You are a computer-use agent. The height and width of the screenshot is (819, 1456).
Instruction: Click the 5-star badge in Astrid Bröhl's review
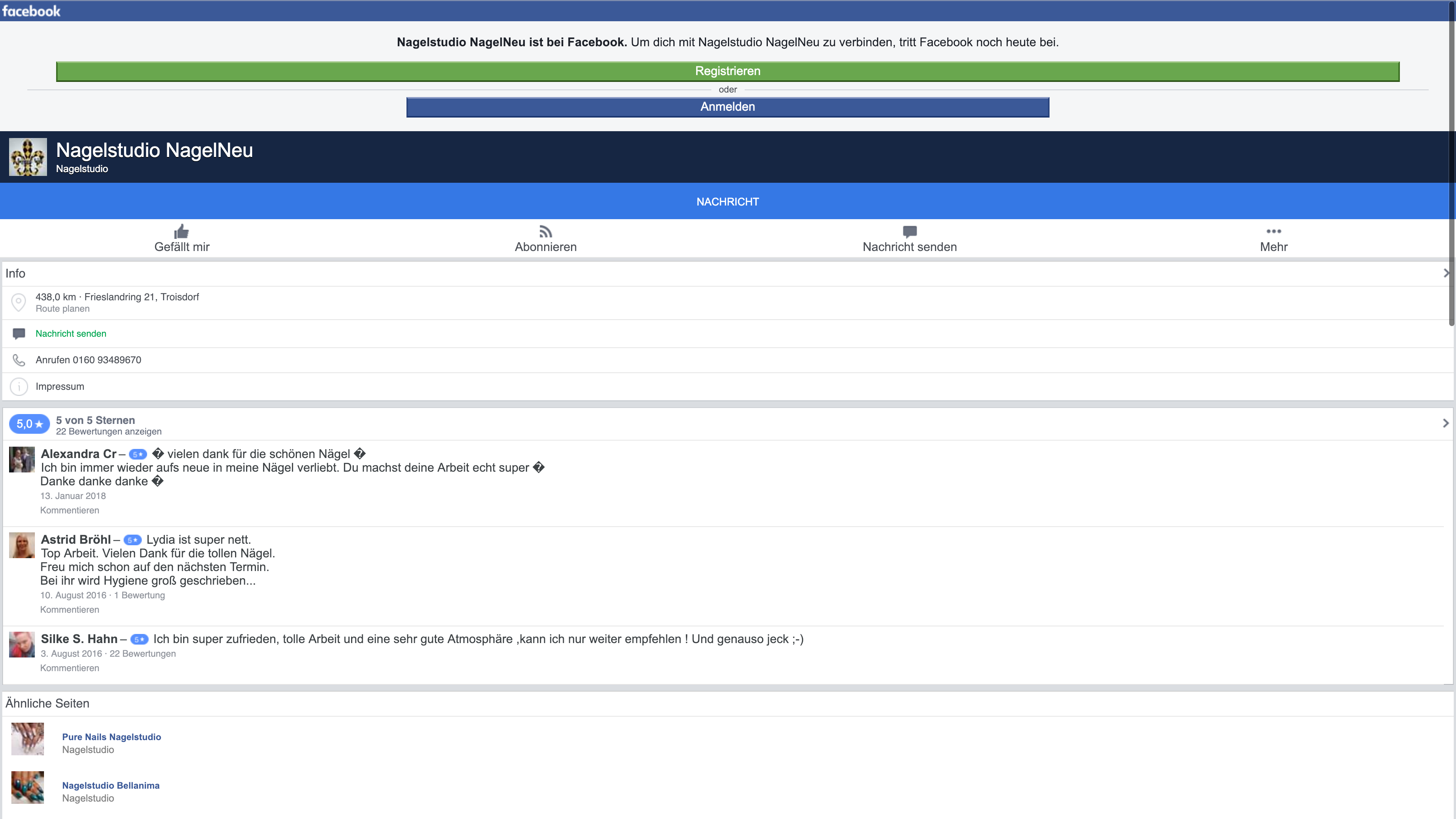coord(132,540)
